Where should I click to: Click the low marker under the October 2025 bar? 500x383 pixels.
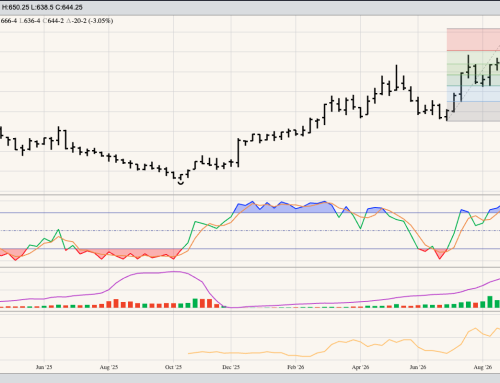[x=181, y=183]
